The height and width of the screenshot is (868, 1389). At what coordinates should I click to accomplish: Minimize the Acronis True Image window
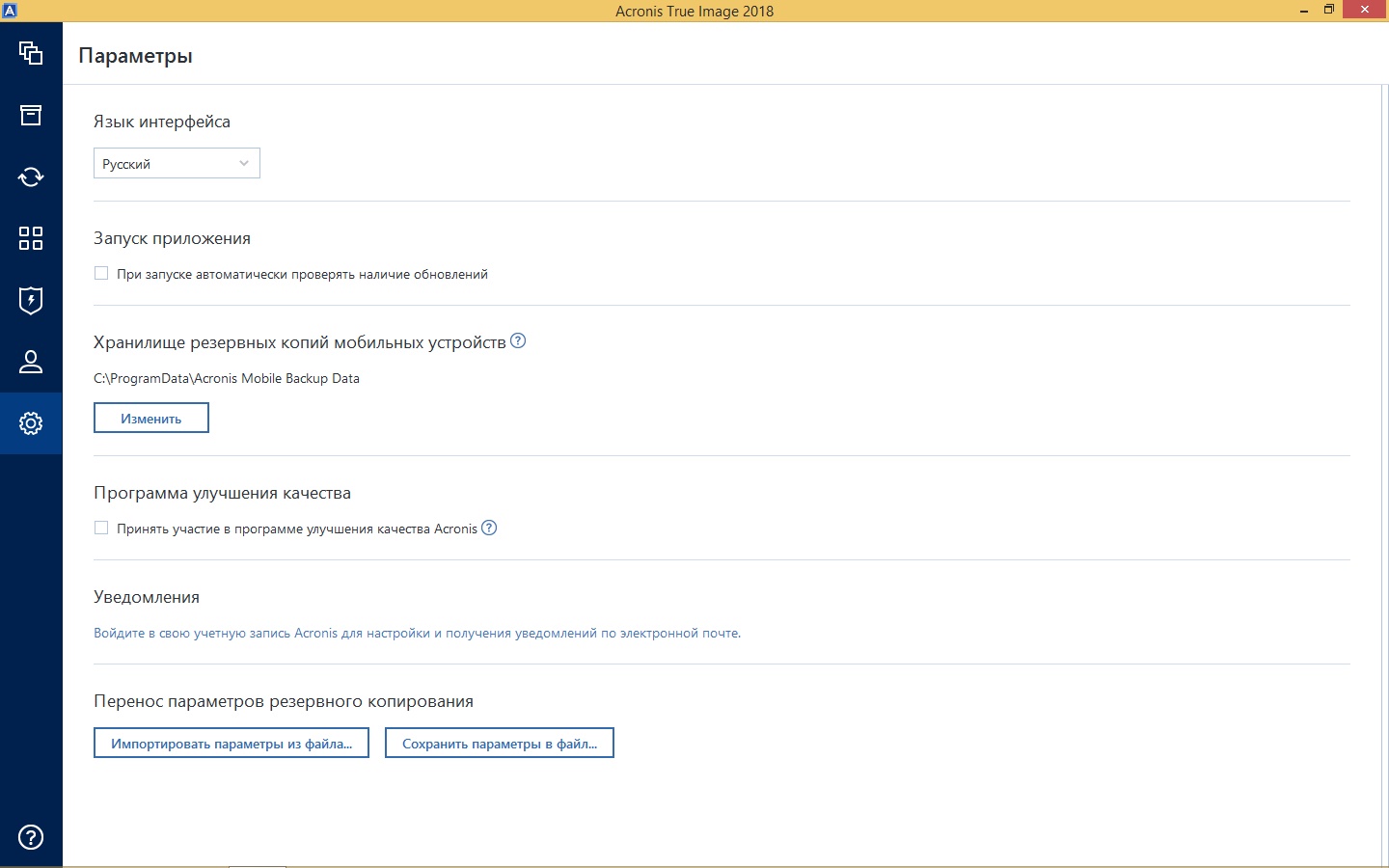click(1304, 11)
